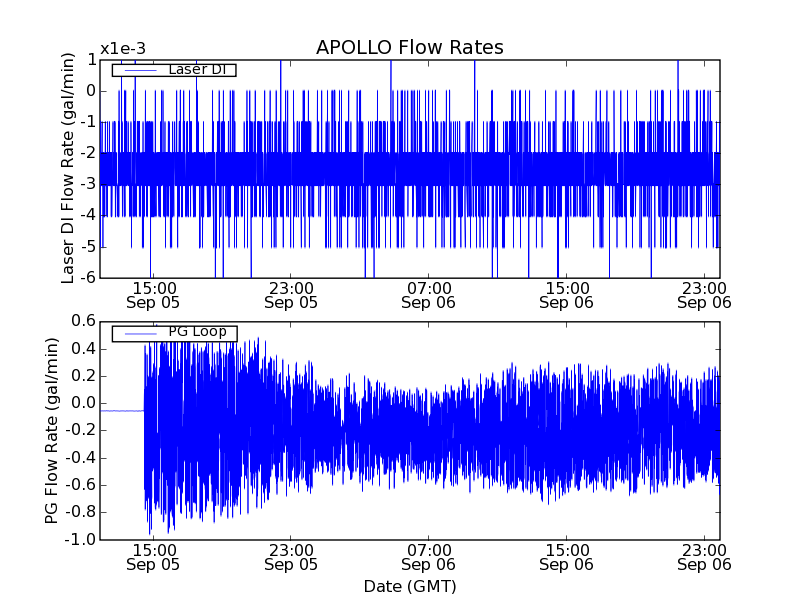Image resolution: width=800 pixels, height=600 pixels.
Task: Click y-tick '-0.2' on the PG plot
Action: coord(81,431)
